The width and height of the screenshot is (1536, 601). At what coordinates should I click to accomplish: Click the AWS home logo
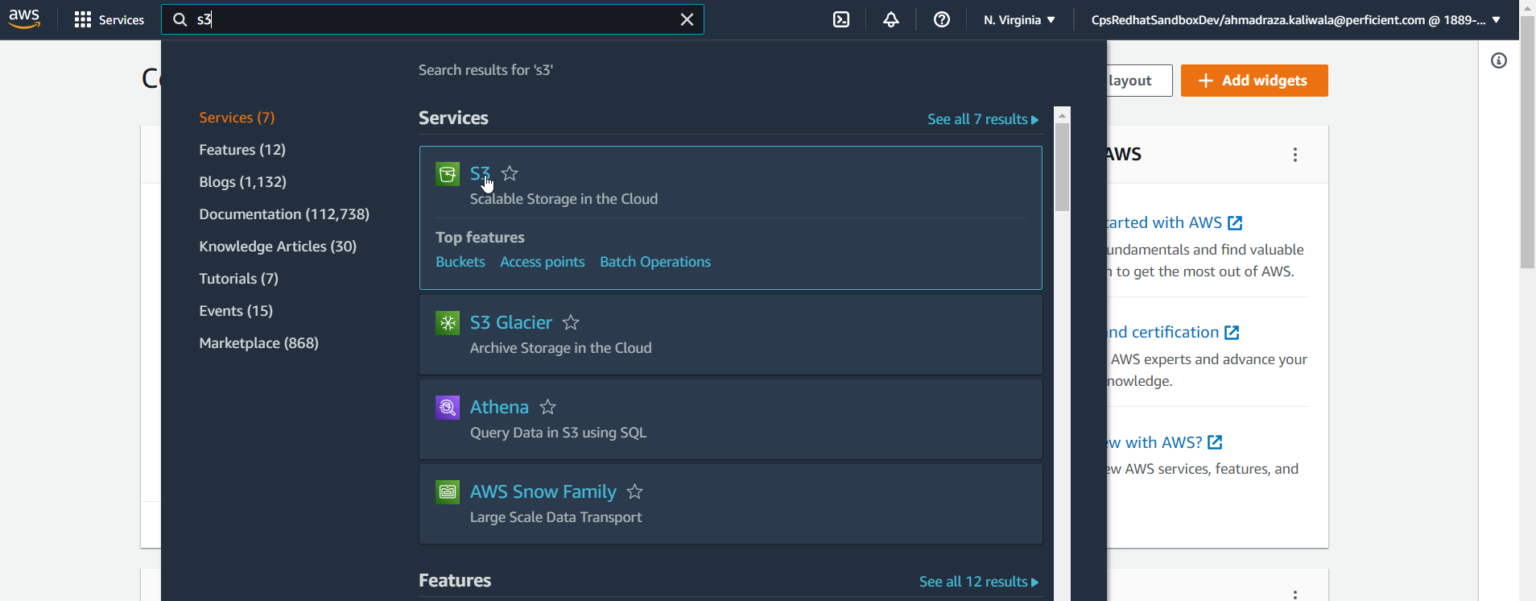[x=24, y=18]
